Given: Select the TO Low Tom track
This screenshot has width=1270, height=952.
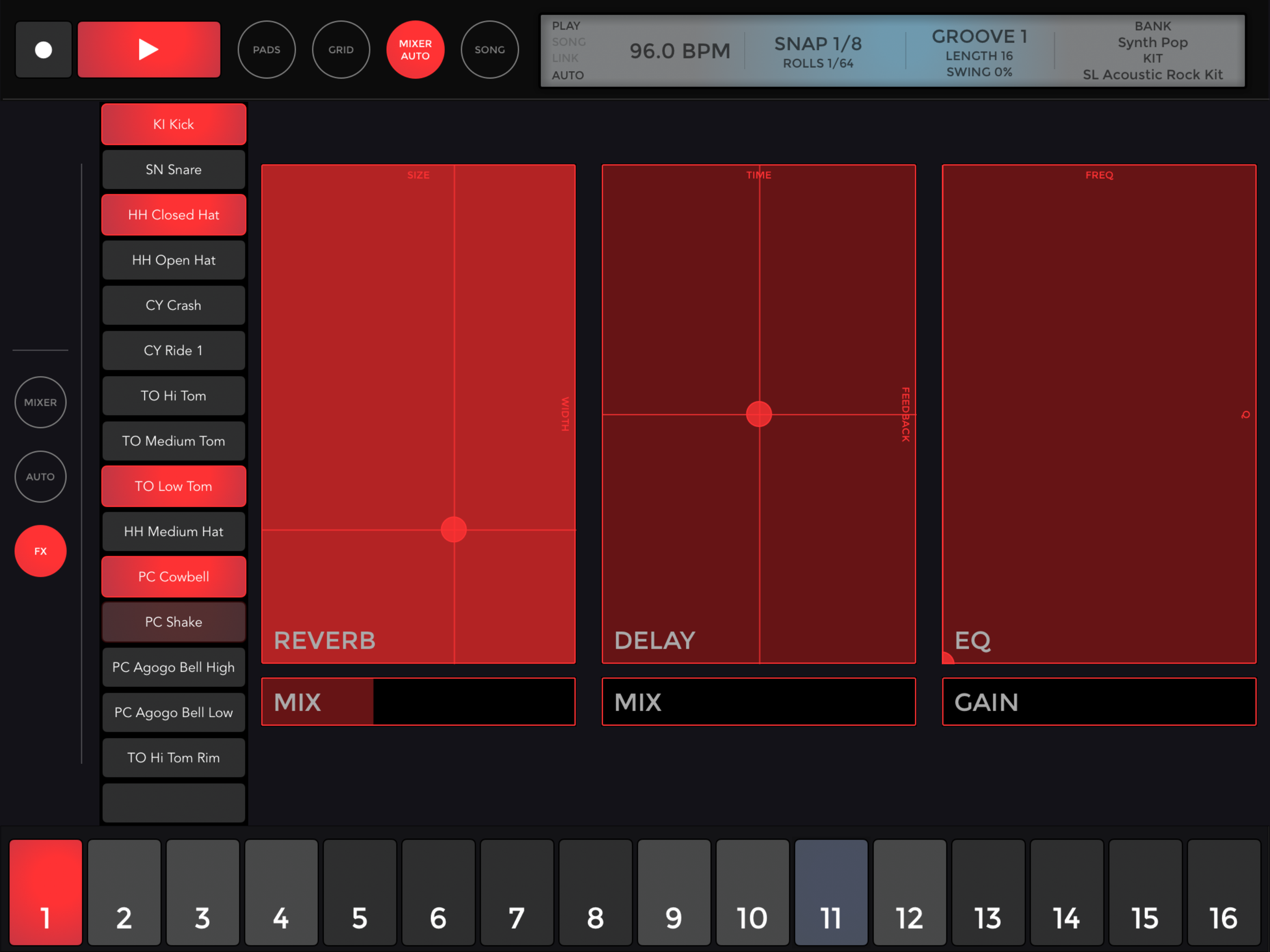Looking at the screenshot, I should 173,486.
